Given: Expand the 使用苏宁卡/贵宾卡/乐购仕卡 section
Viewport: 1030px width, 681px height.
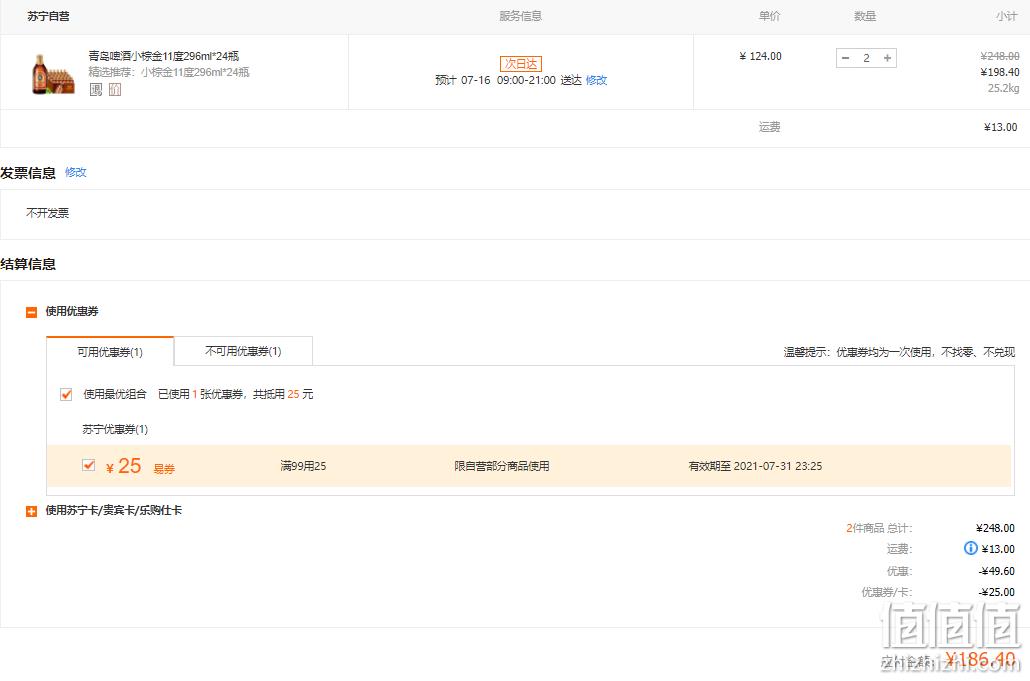Looking at the screenshot, I should tap(32, 511).
